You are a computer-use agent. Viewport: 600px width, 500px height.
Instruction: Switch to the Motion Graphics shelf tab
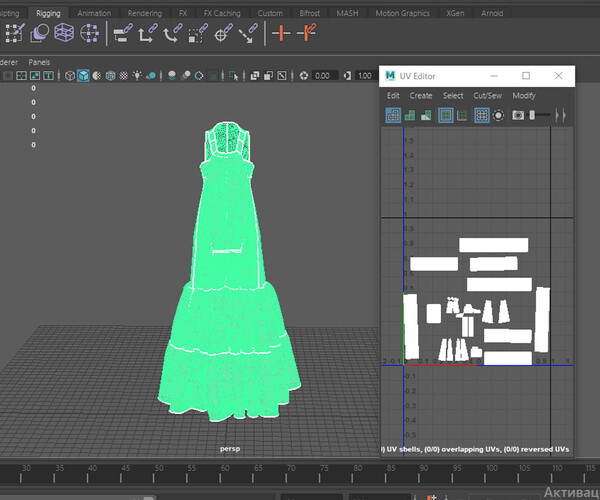[403, 13]
